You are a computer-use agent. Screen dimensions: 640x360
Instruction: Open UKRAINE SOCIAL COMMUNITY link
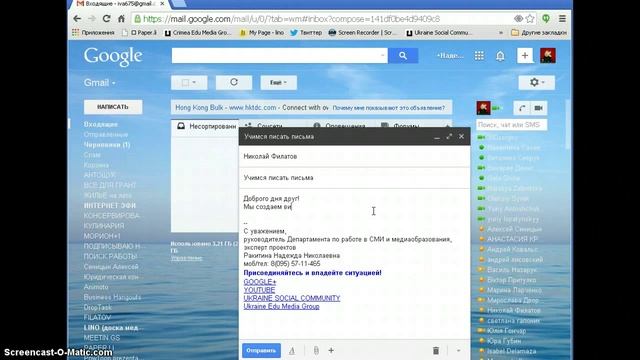click(x=292, y=298)
